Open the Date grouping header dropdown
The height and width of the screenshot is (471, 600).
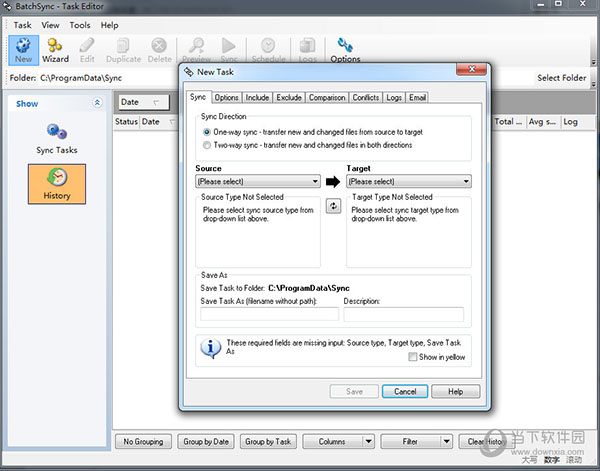[143, 102]
